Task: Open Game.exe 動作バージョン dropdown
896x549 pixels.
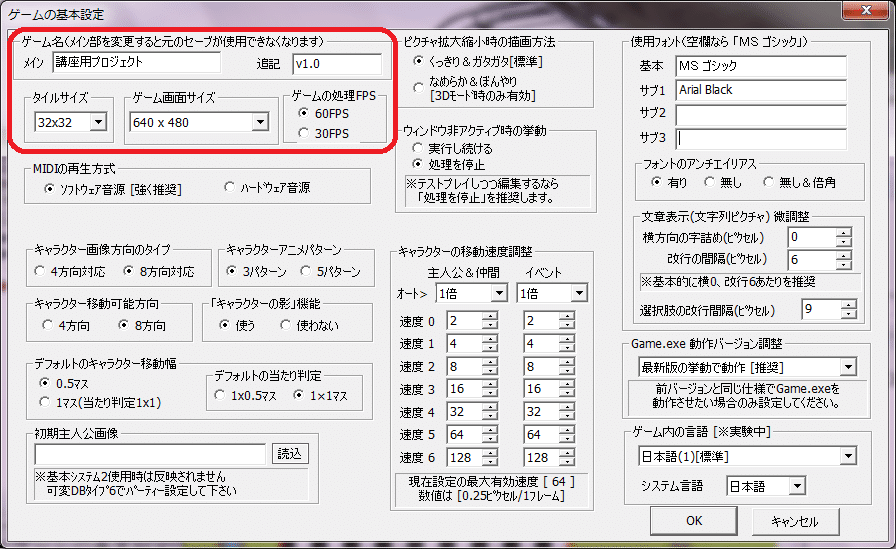Action: (849, 367)
